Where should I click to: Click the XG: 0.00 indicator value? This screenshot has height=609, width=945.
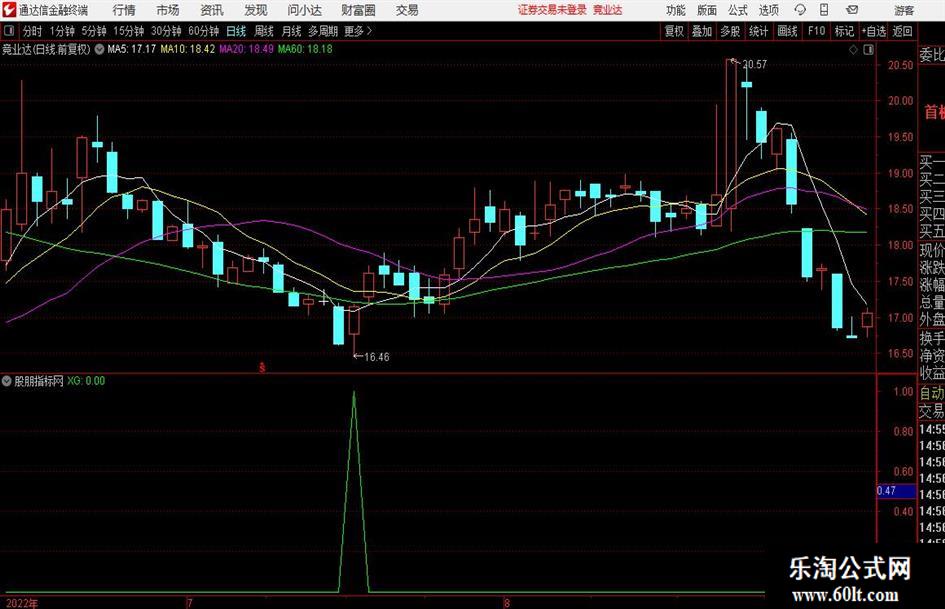click(x=86, y=381)
